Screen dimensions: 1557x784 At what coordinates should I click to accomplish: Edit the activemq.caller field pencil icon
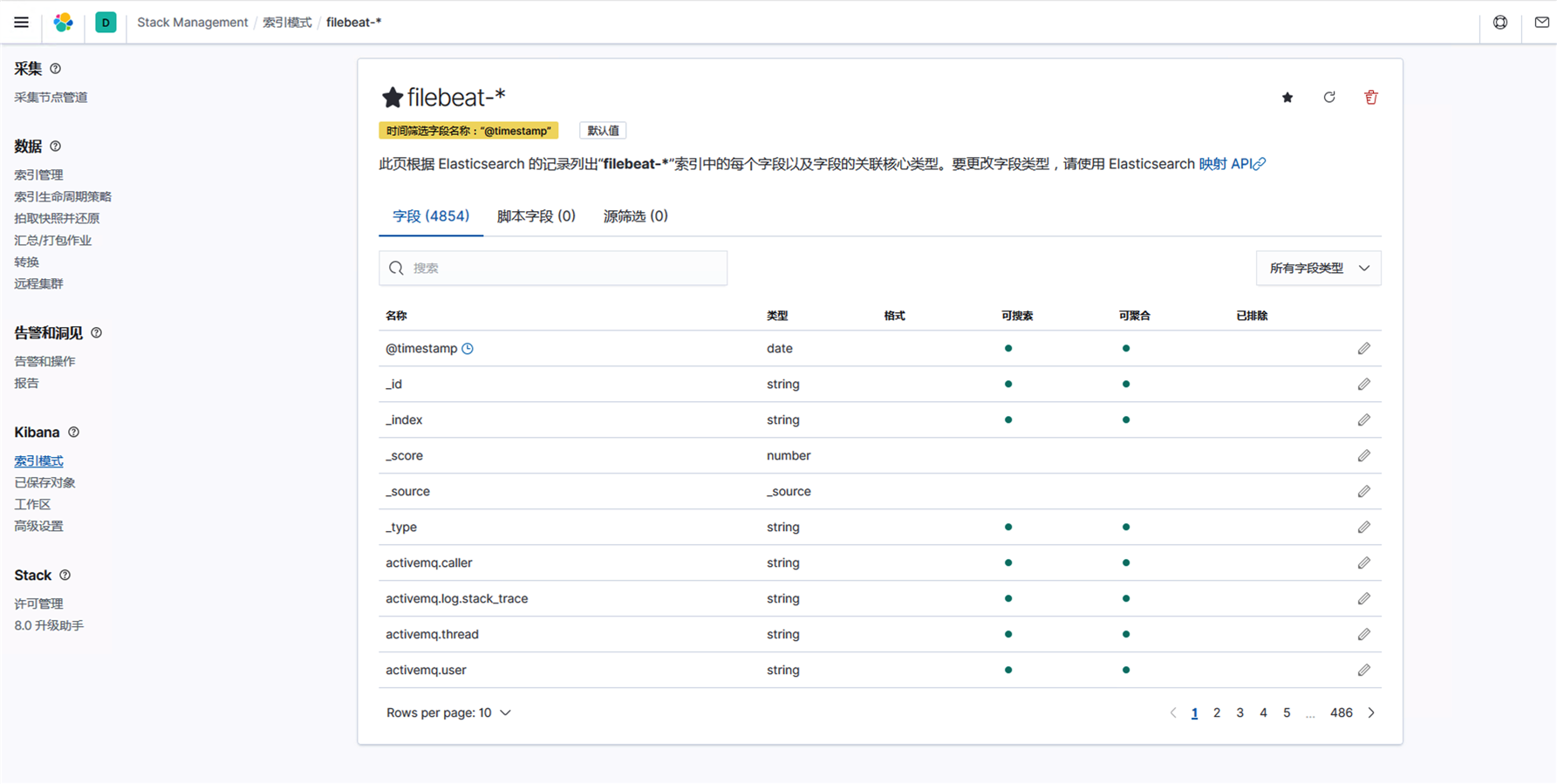click(x=1364, y=563)
